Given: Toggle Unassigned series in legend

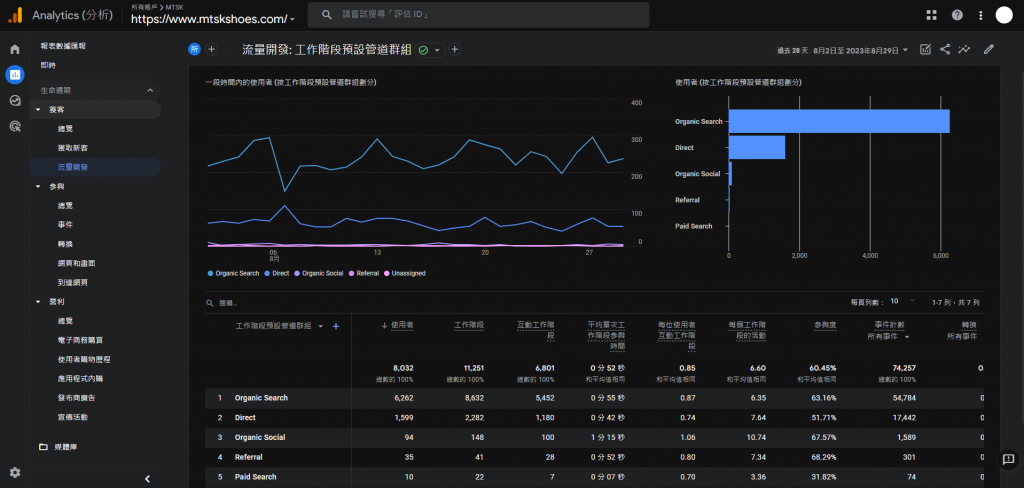Looking at the screenshot, I should click(x=405, y=273).
